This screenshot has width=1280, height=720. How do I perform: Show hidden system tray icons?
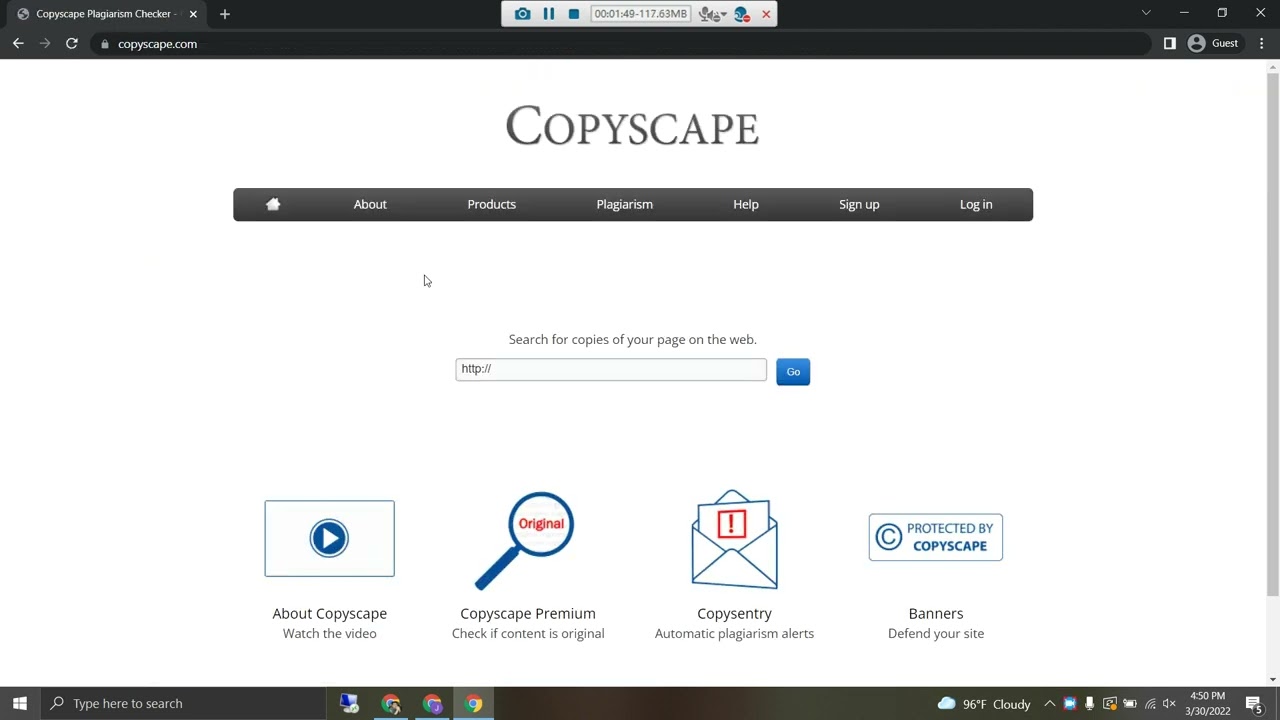(x=1049, y=704)
